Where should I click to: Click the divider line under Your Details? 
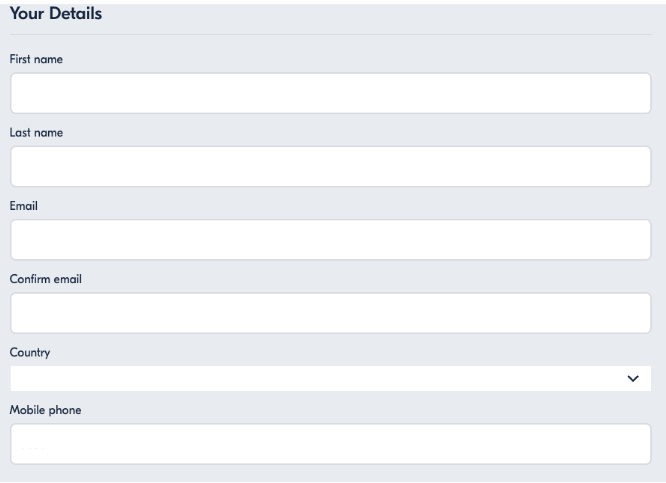tap(330, 34)
